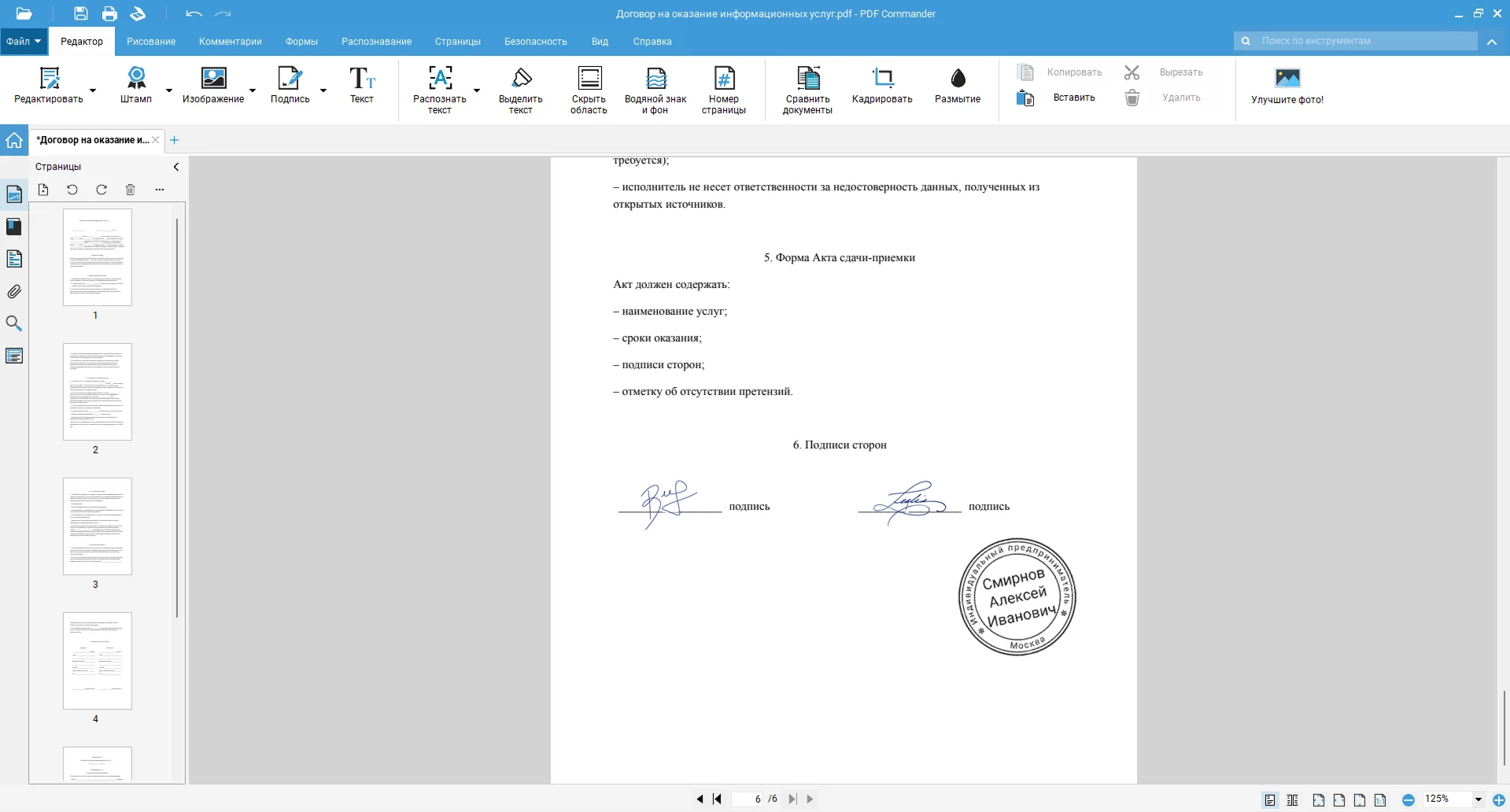Switch to the Security (Безопасность) tab
Screen dimensions: 1510x812
click(535, 42)
